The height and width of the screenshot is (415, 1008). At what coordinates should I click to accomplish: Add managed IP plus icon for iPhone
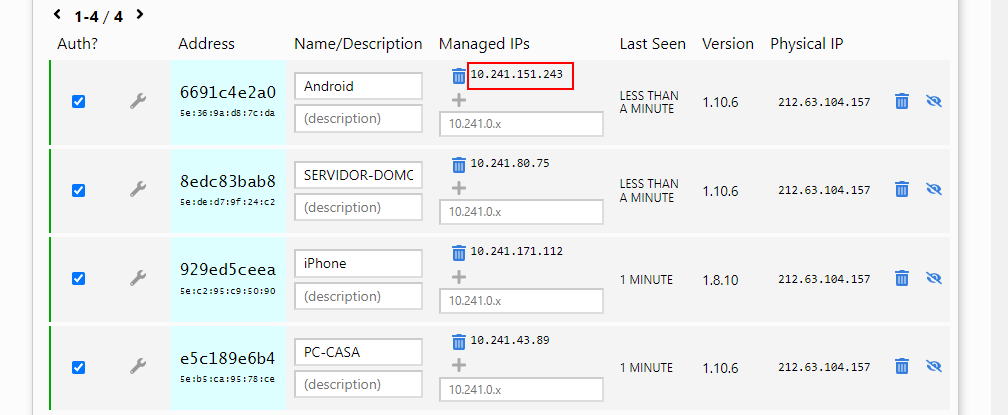pyautogui.click(x=458, y=277)
